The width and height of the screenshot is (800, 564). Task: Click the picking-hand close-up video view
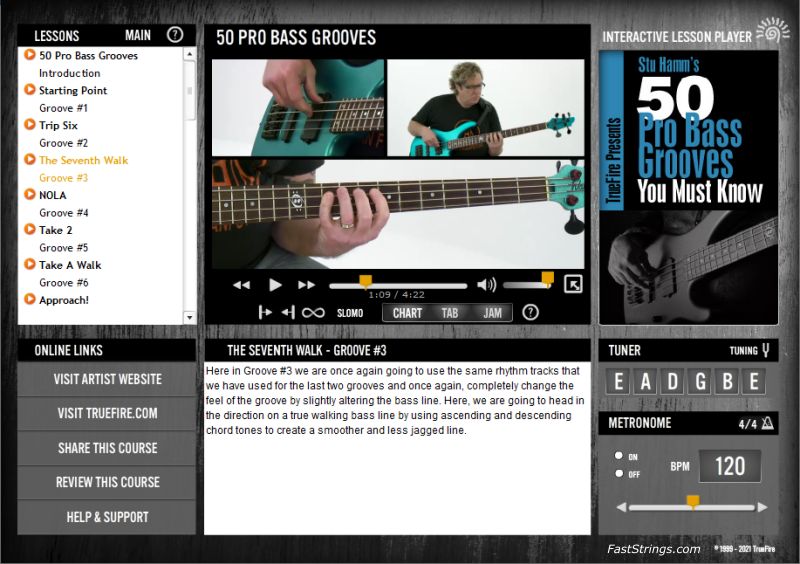click(298, 108)
